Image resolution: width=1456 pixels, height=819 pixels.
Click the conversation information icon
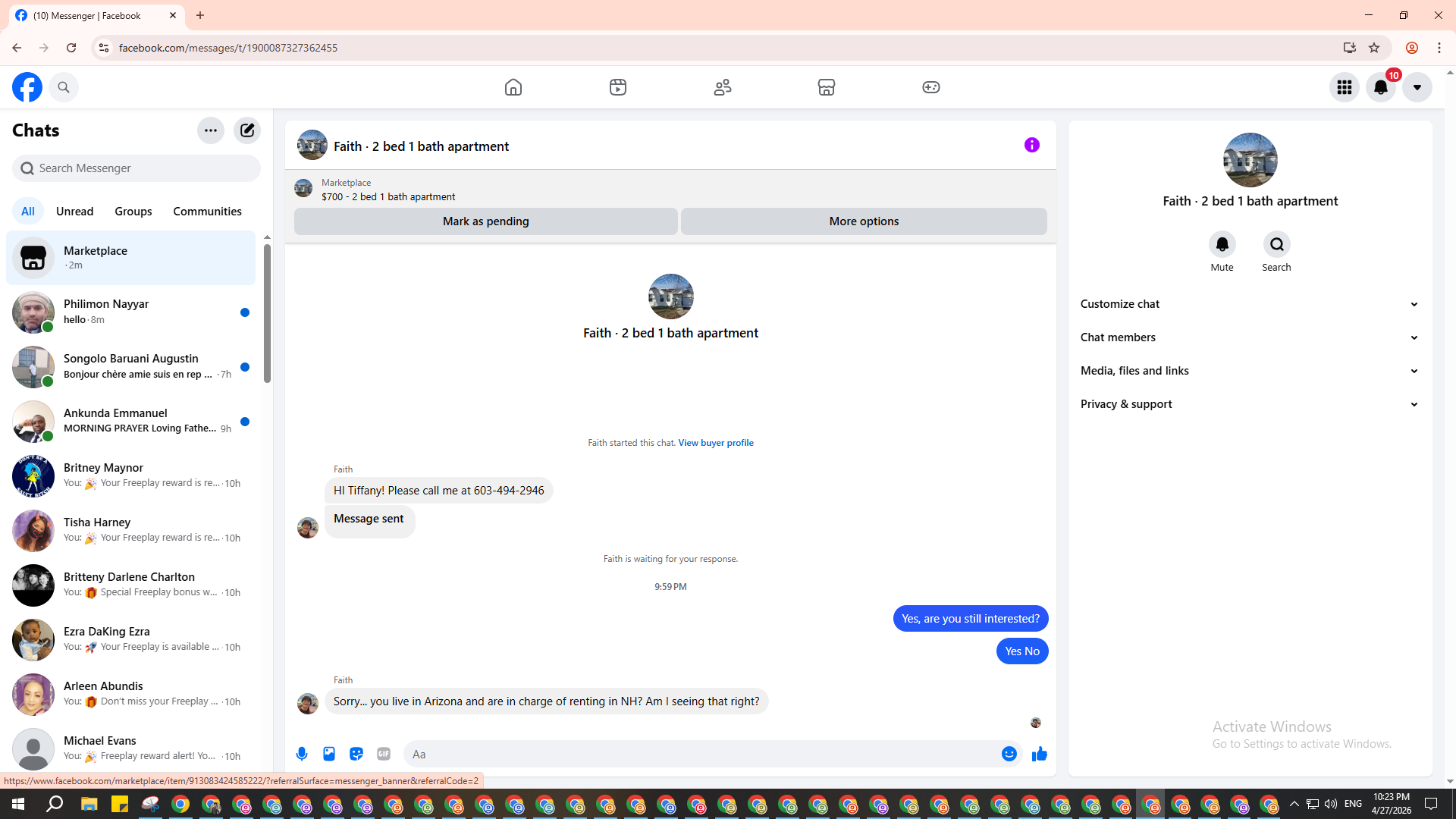point(1032,145)
